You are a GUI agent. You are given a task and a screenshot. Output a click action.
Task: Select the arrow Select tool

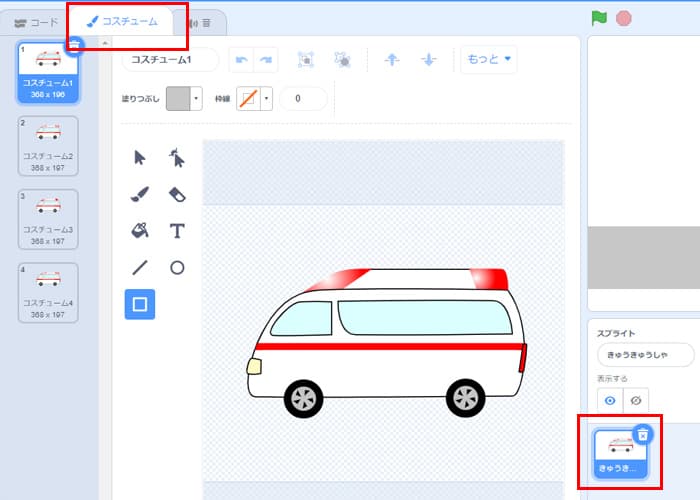[x=140, y=158]
